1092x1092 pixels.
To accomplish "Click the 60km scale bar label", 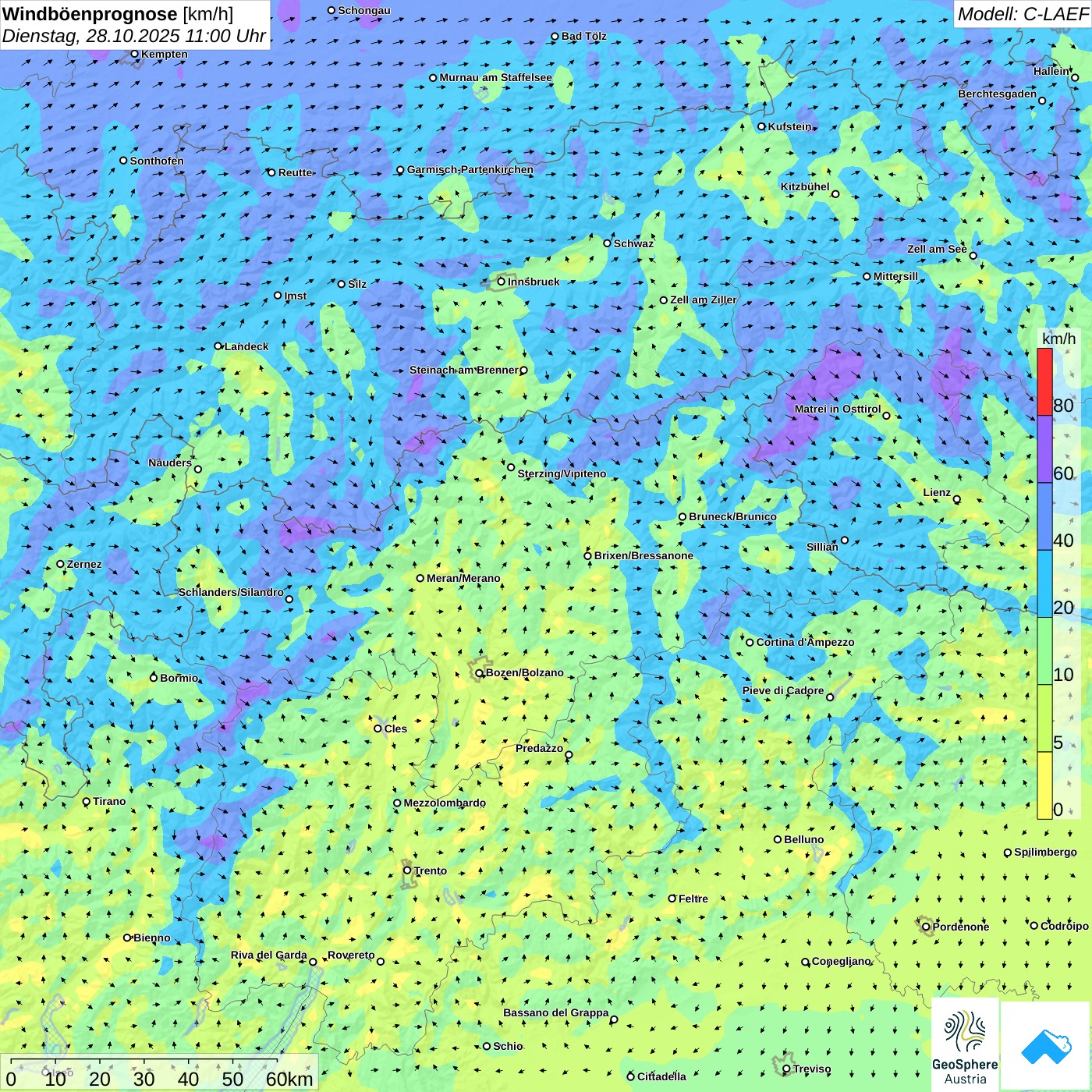I will click(289, 1079).
